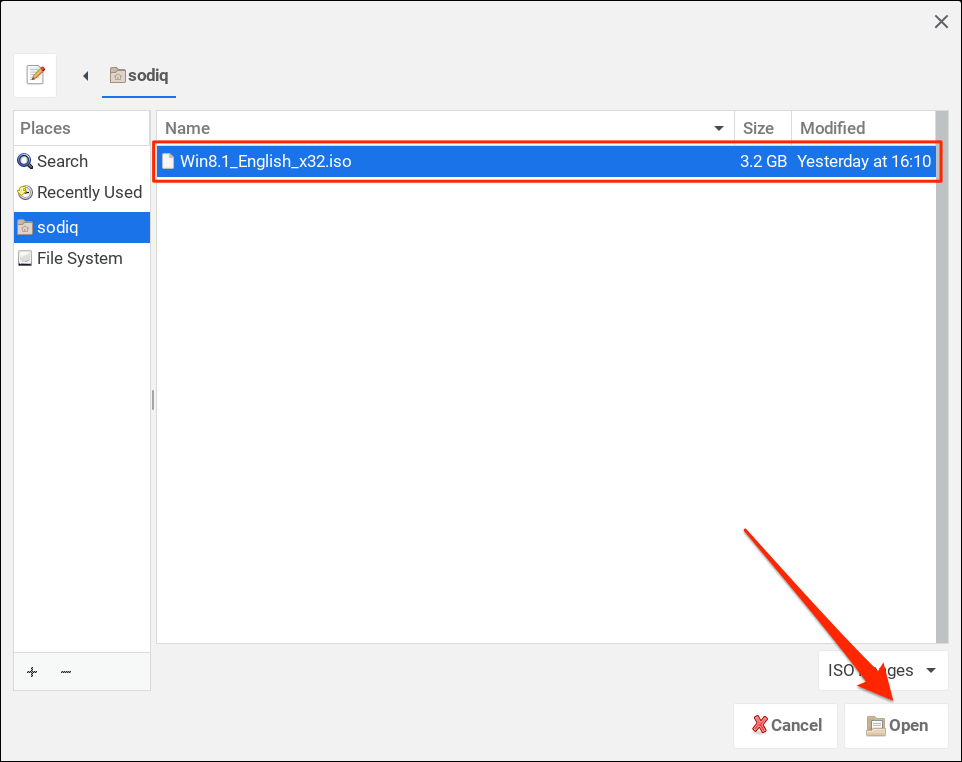Select sodiq folder in Places sidebar

coord(82,228)
